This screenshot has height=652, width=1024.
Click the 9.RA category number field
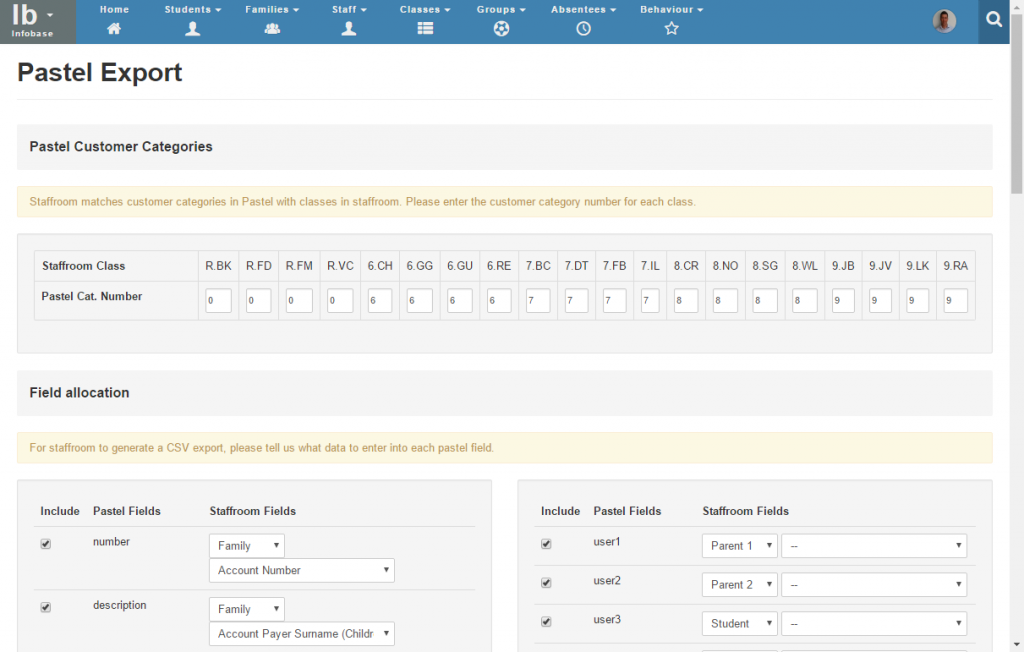955,301
